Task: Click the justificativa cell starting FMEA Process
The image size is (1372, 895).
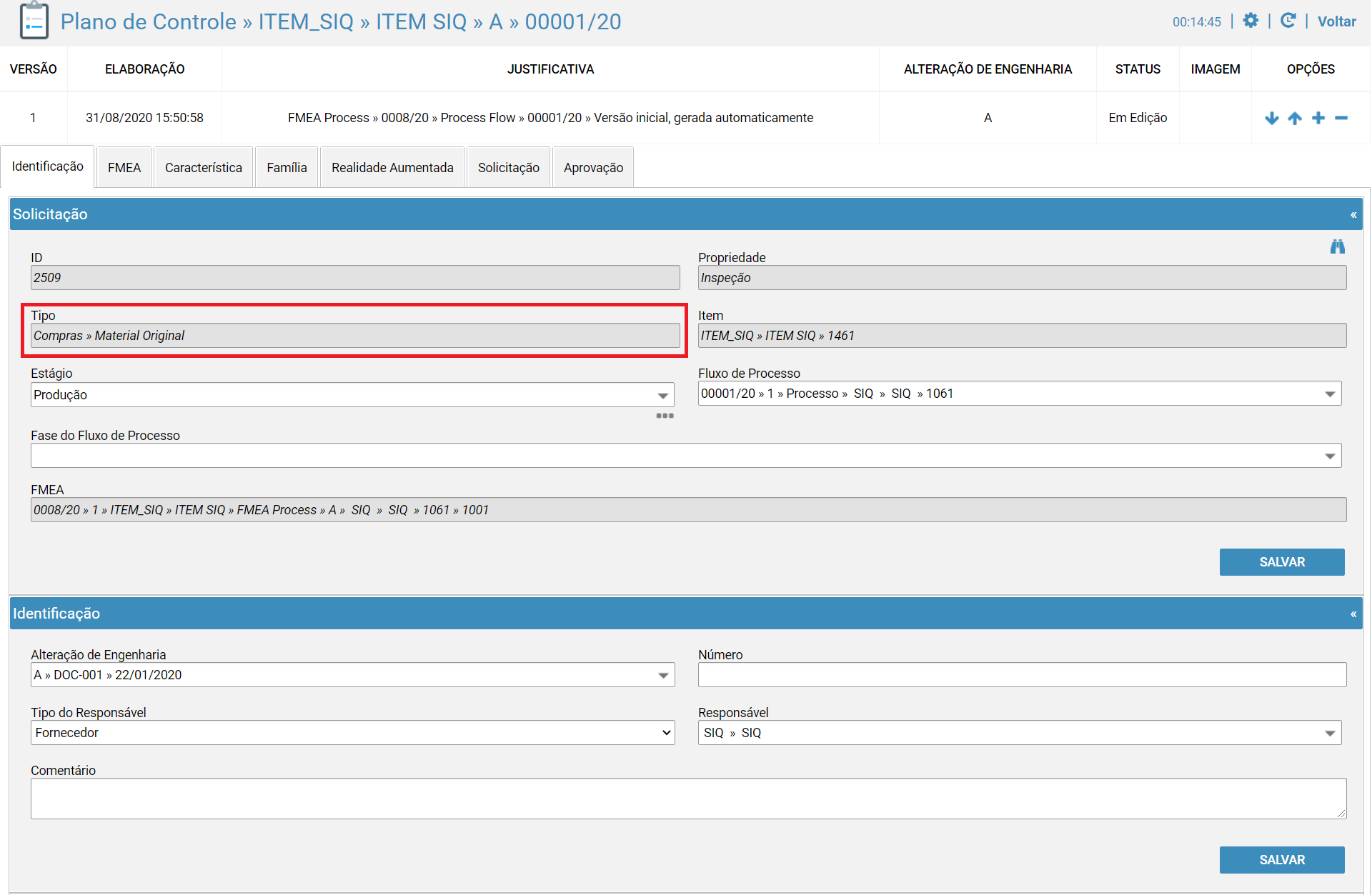Action: click(550, 118)
